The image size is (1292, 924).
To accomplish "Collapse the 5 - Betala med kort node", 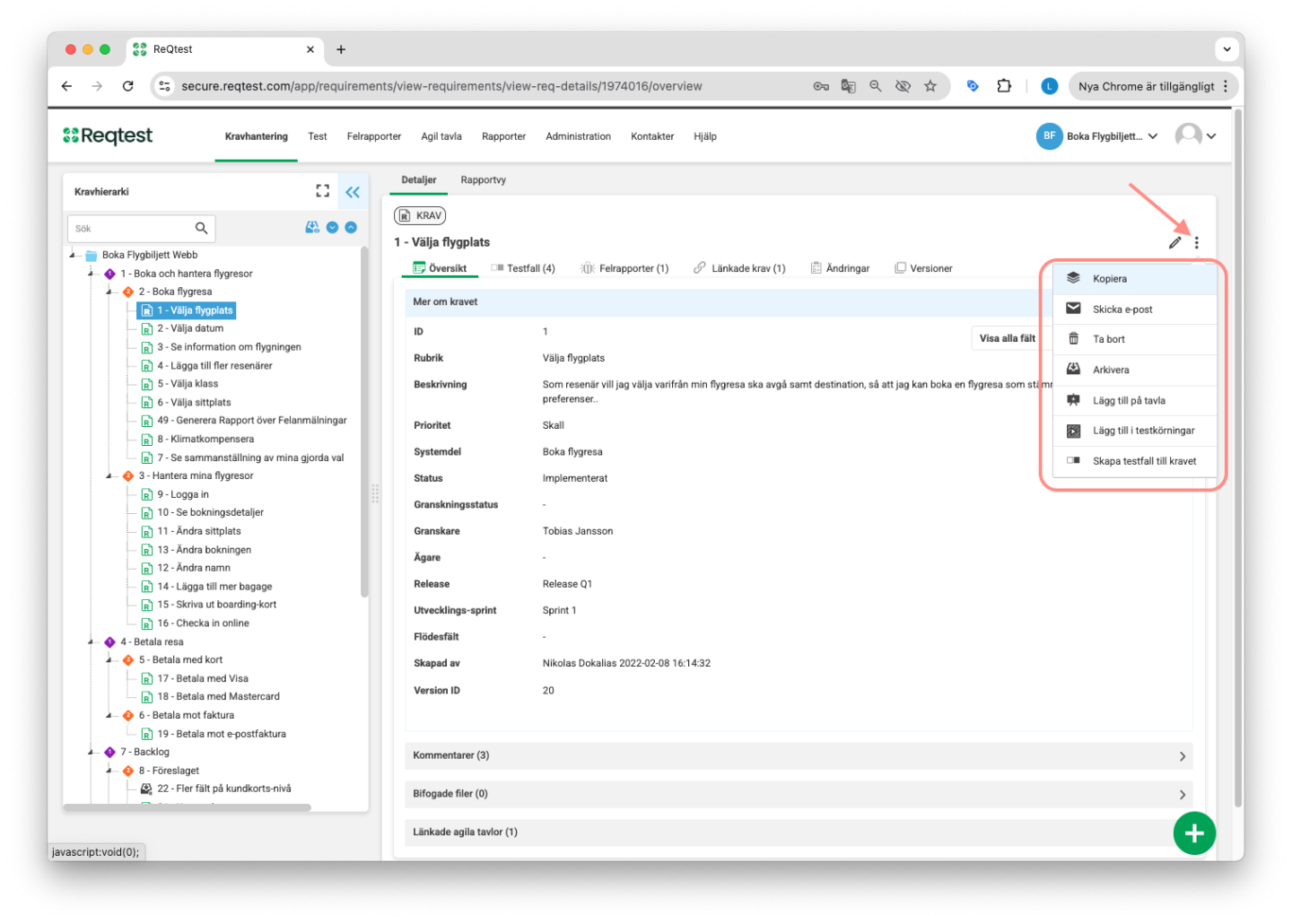I will click(x=109, y=659).
